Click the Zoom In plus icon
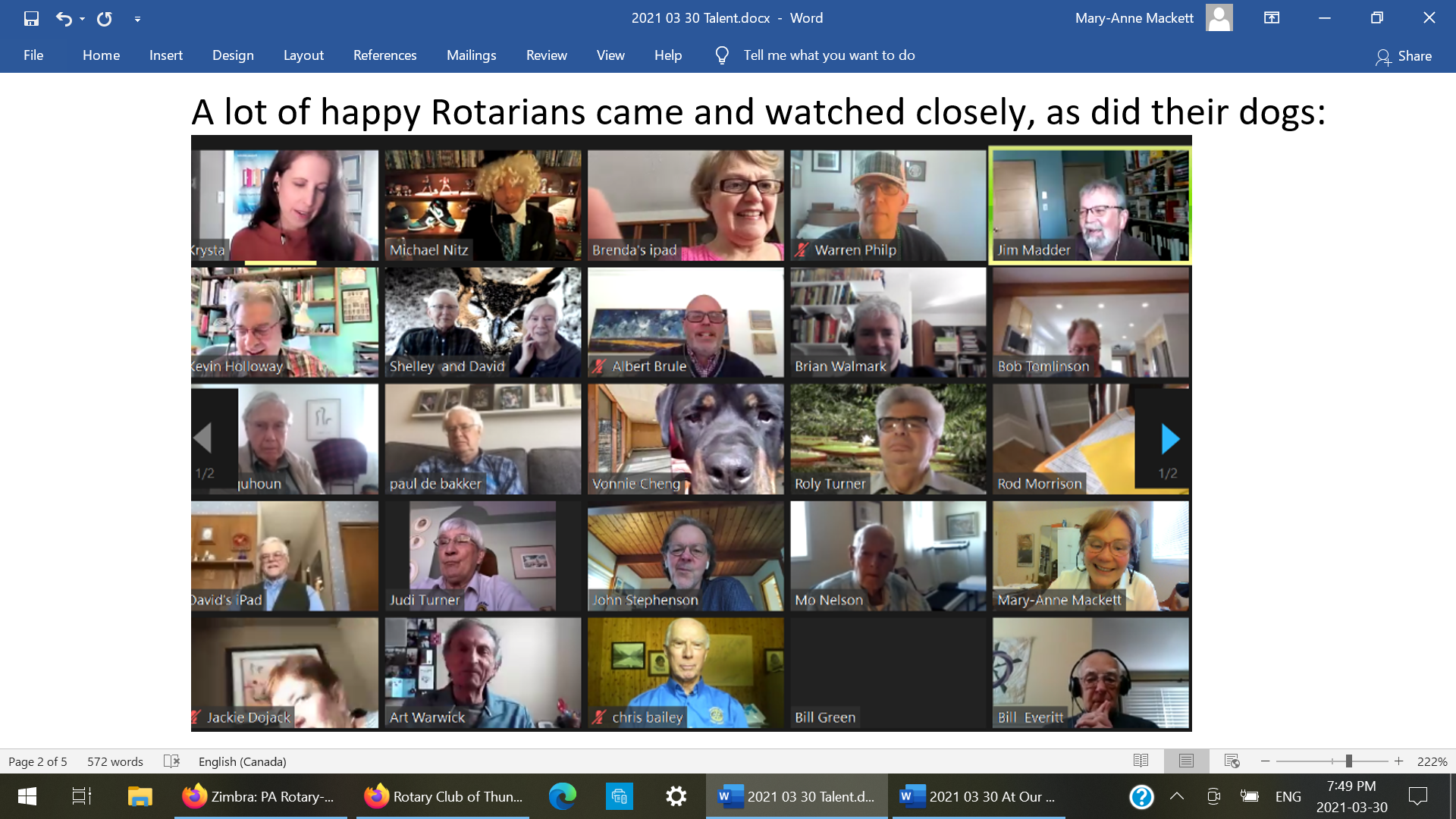Screen dimensions: 1456x819 1398,761
